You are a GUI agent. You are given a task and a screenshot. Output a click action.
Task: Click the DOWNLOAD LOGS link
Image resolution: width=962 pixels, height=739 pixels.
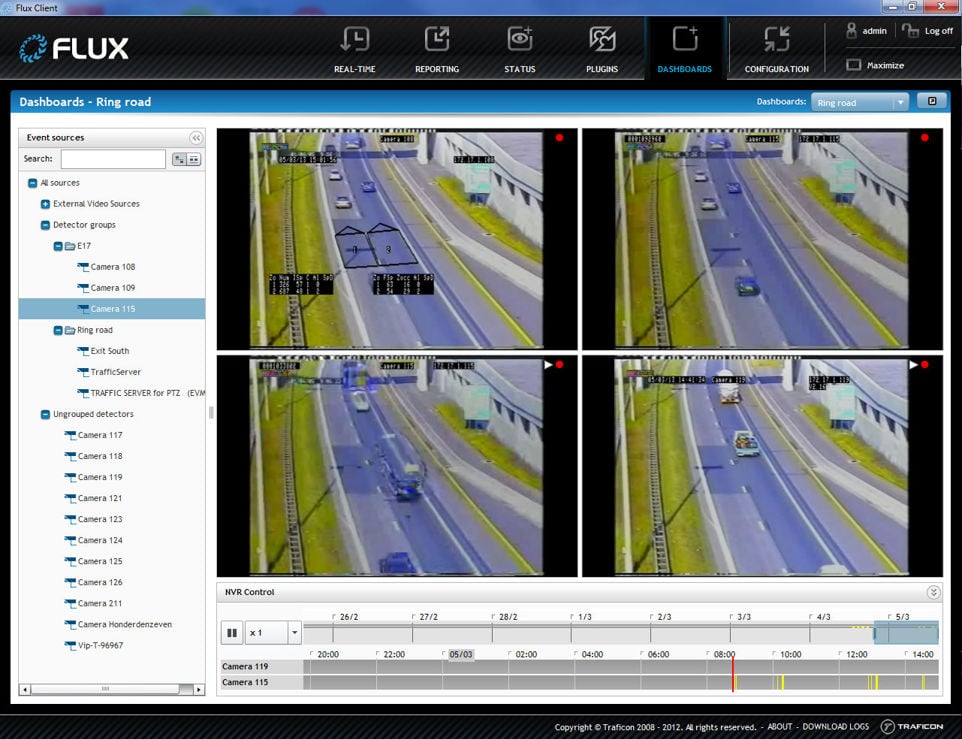pyautogui.click(x=835, y=727)
